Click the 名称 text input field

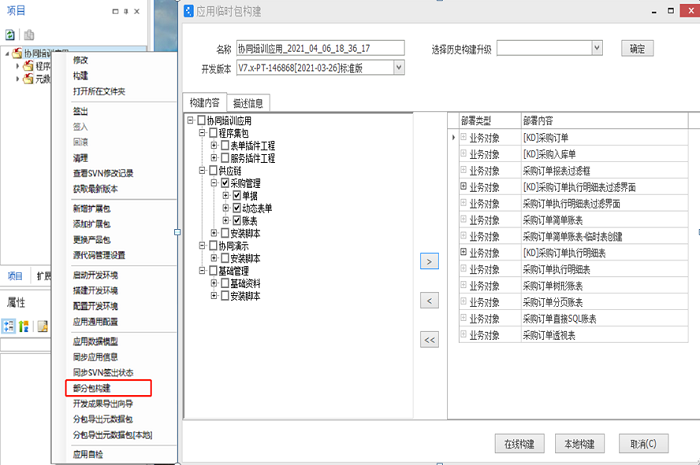(x=318, y=48)
